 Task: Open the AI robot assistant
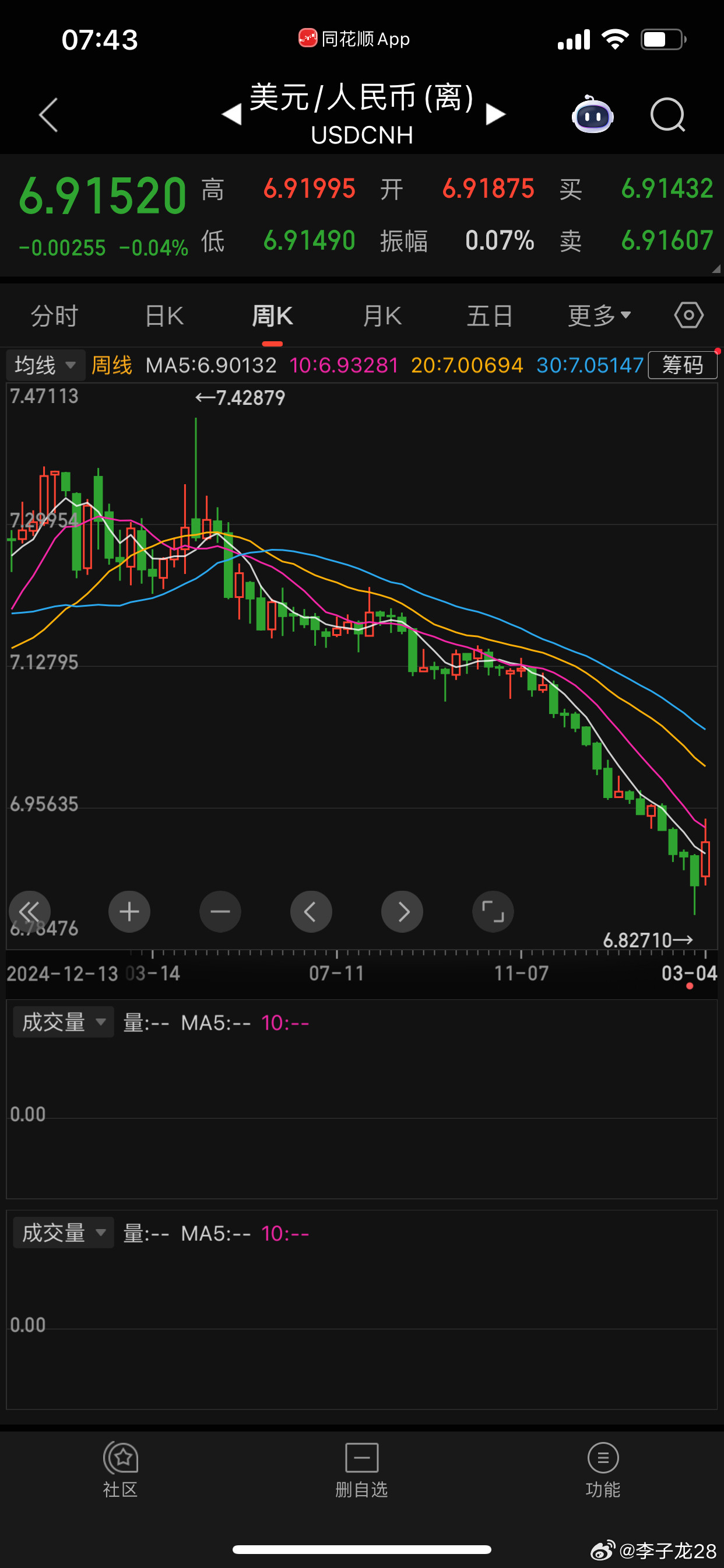[x=592, y=114]
